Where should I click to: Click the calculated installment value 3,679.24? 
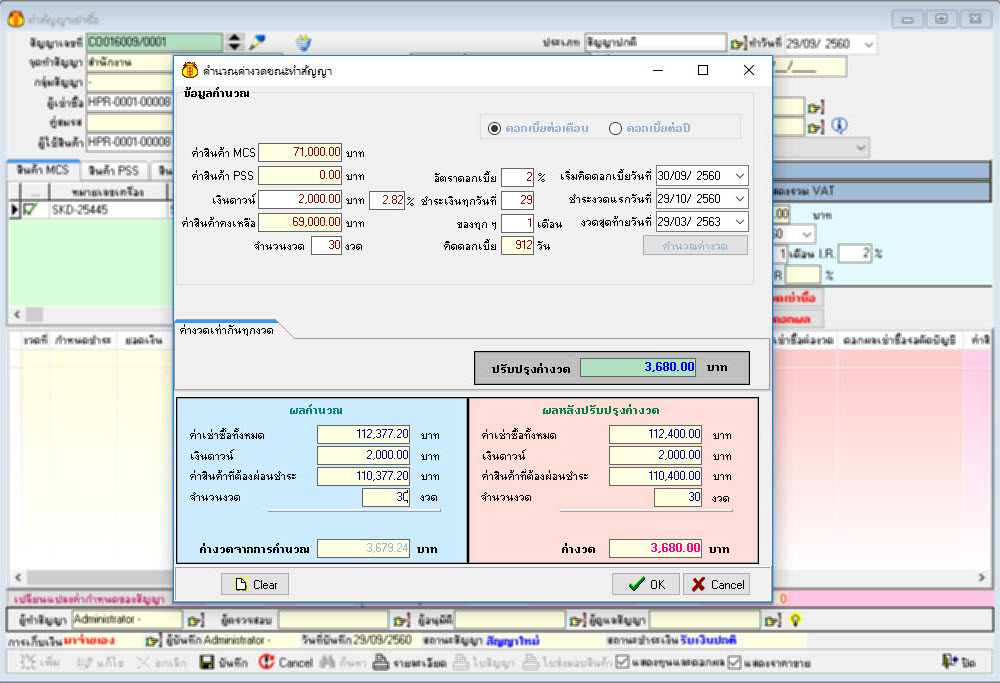tap(364, 548)
